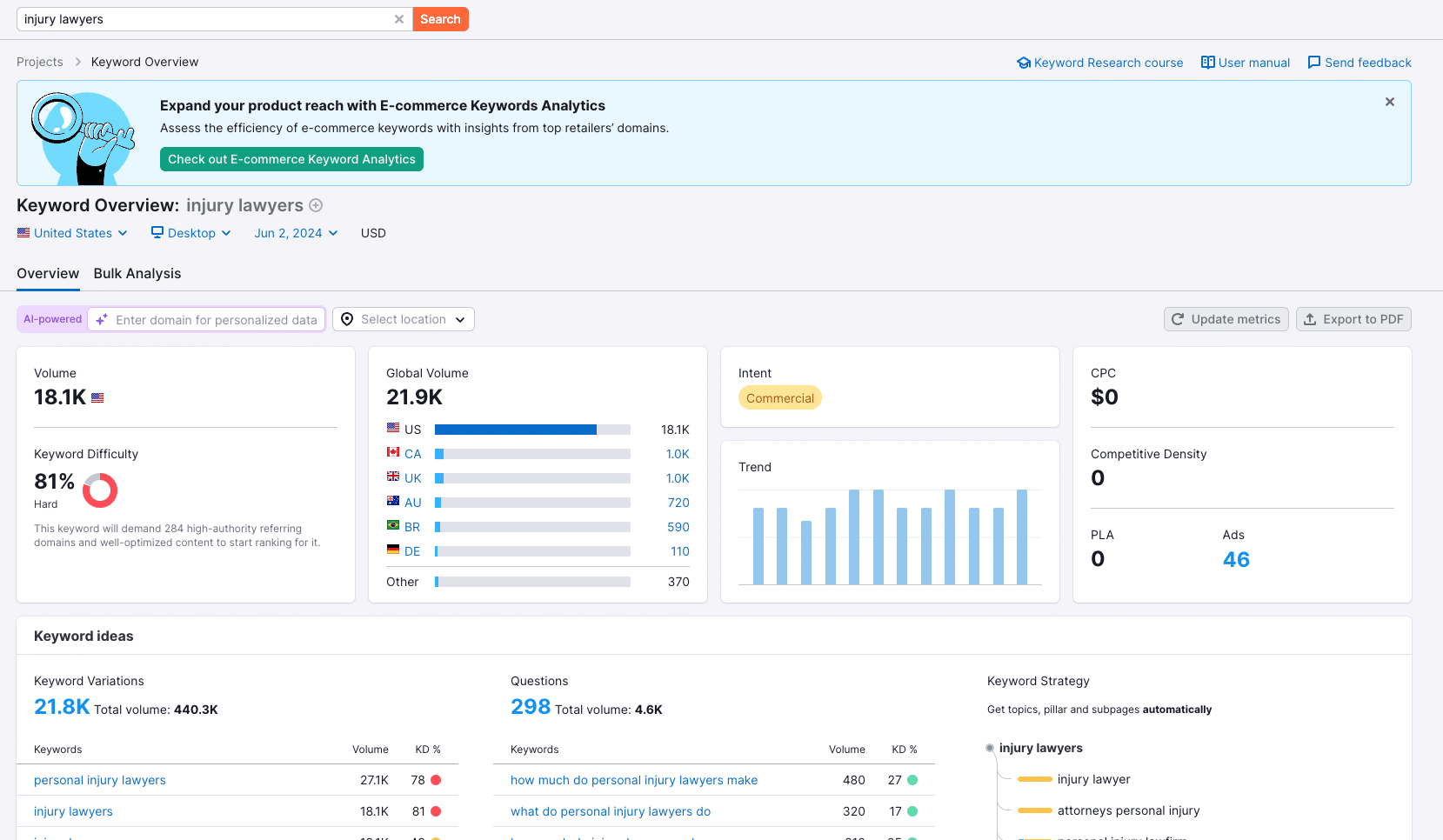Click the 21.8K Keyword Variations count

click(x=62, y=707)
